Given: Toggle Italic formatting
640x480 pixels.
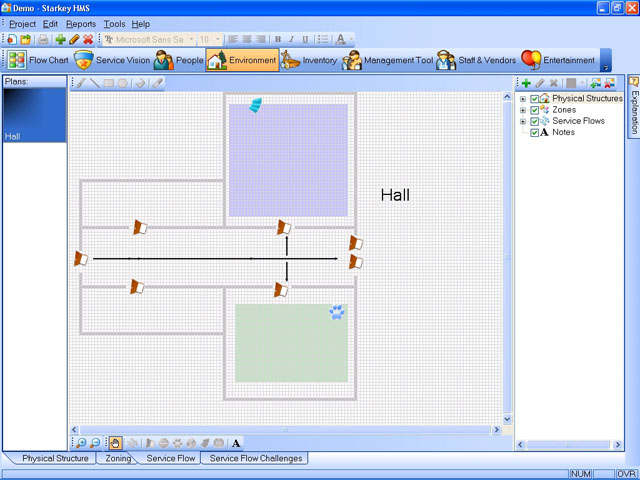Looking at the screenshot, I should 291,39.
